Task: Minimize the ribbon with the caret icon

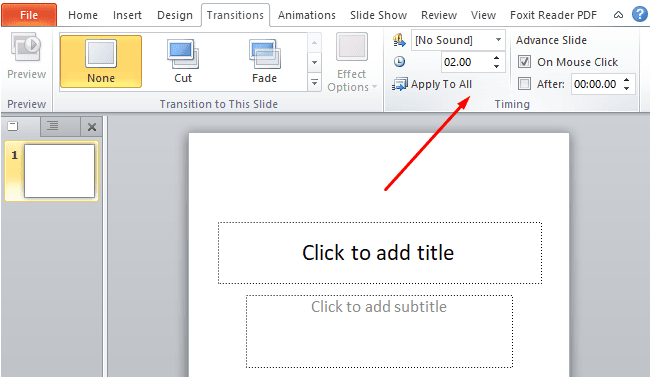Action: (618, 15)
